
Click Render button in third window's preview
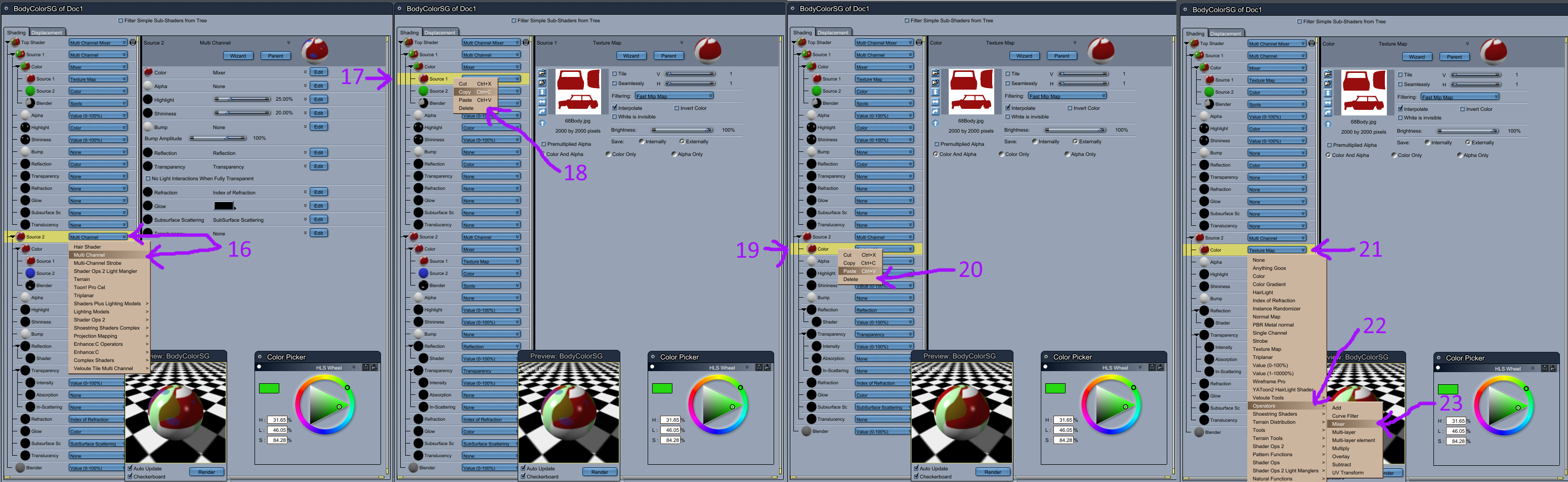coord(992,472)
